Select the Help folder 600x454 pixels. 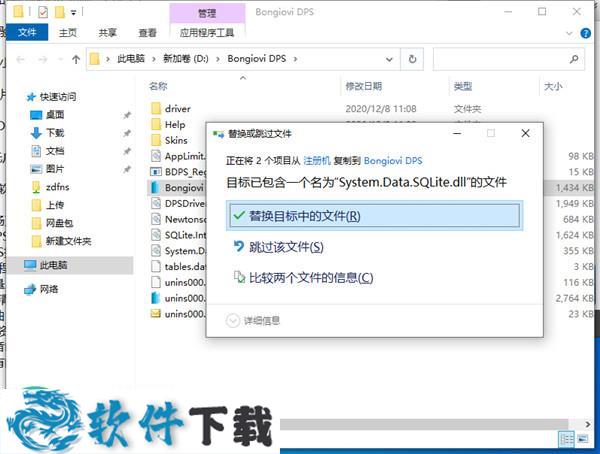(x=175, y=124)
